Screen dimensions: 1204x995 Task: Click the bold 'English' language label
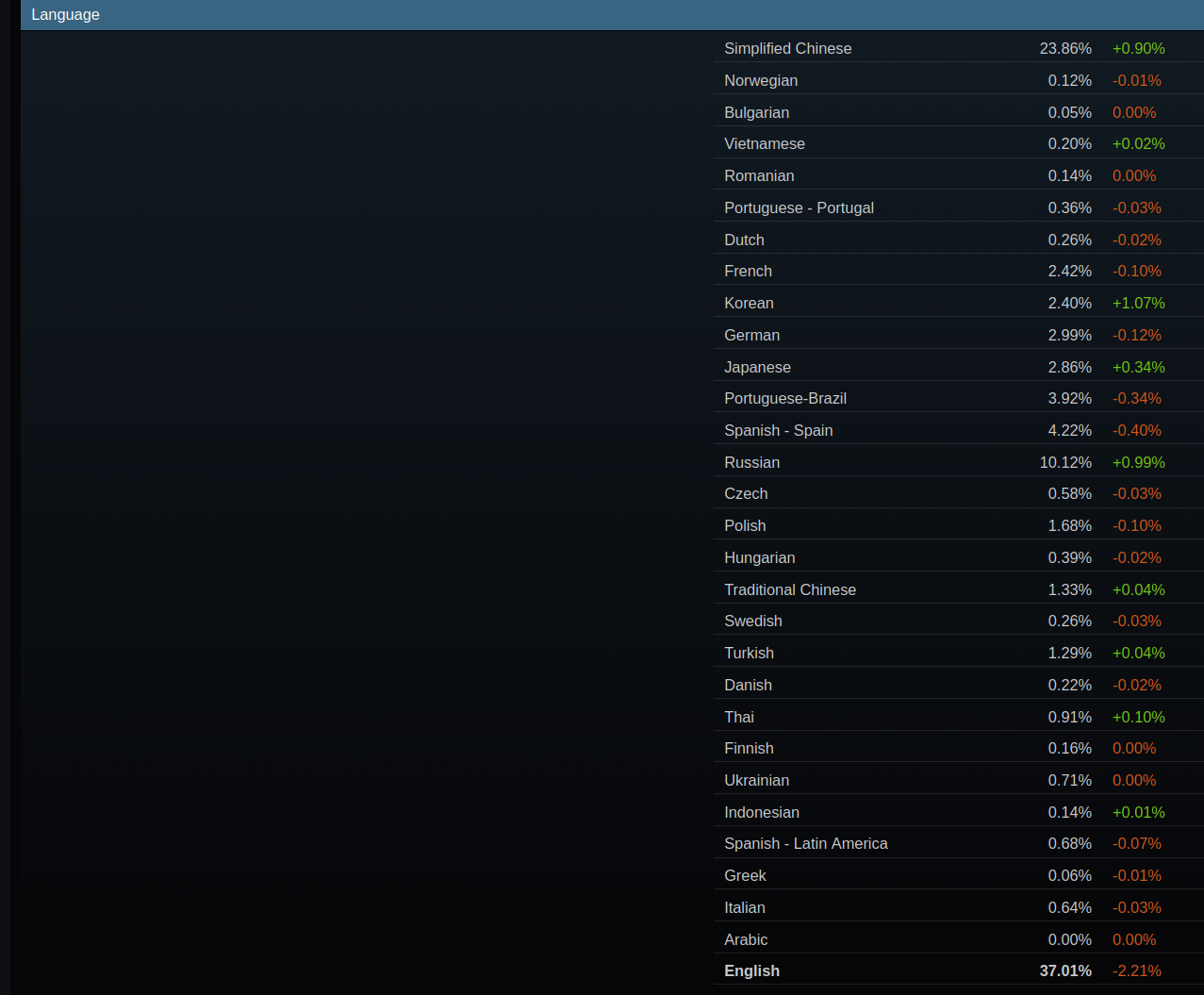751,970
